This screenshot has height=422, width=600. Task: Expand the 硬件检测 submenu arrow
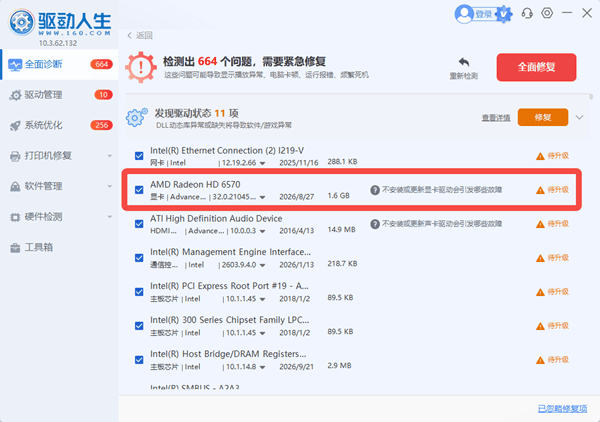pyautogui.click(x=110, y=217)
